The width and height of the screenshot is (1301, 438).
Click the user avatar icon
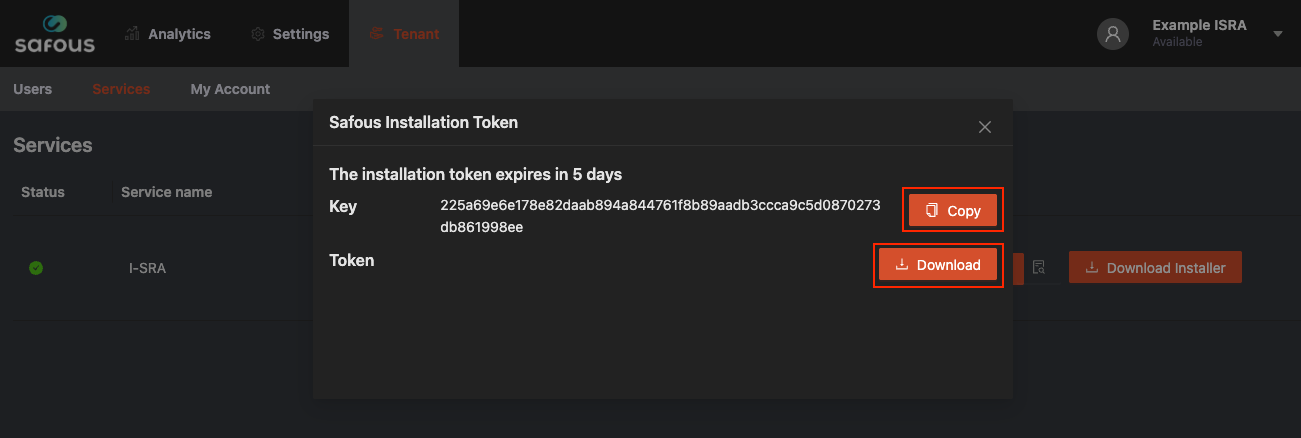pos(1113,34)
